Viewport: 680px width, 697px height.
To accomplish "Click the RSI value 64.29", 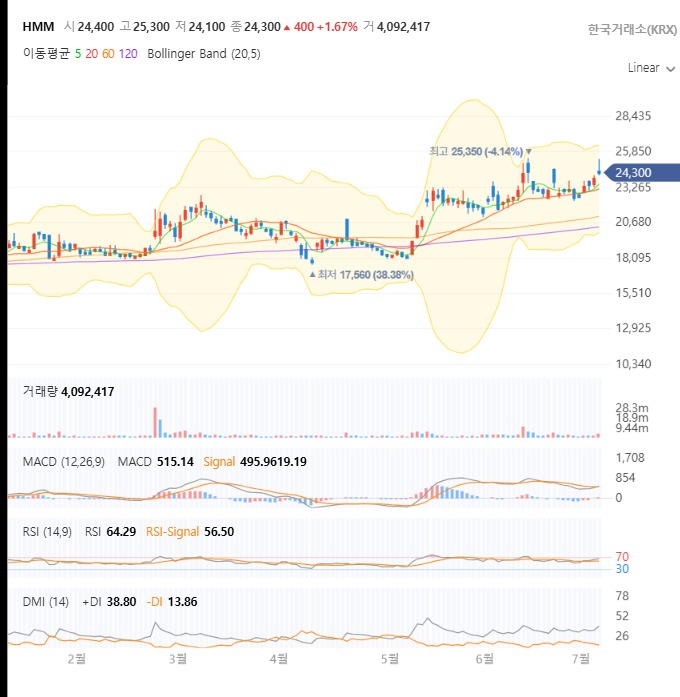I will pyautogui.click(x=121, y=532).
